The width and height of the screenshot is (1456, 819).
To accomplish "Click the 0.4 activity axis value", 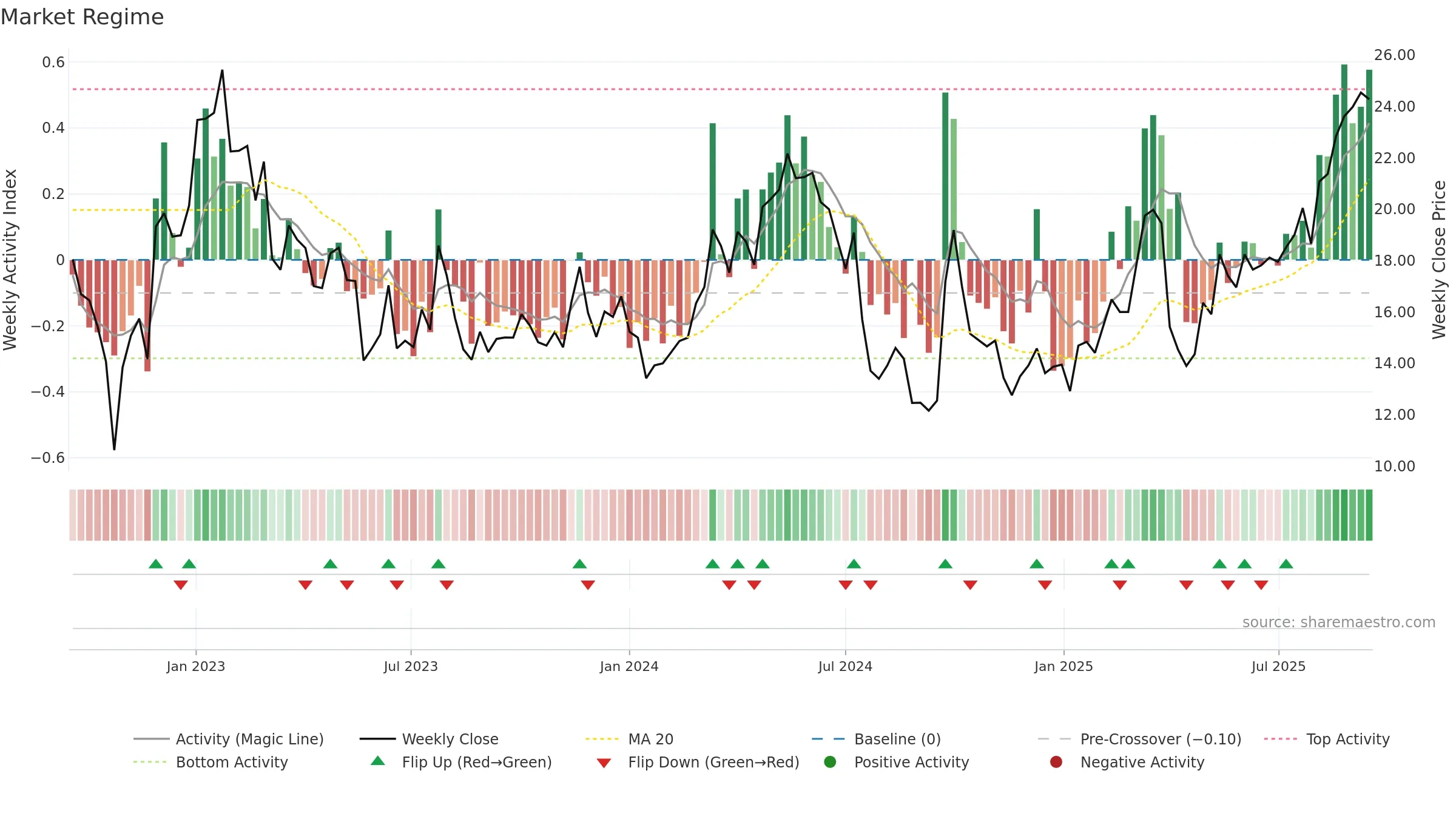I will pos(53,128).
